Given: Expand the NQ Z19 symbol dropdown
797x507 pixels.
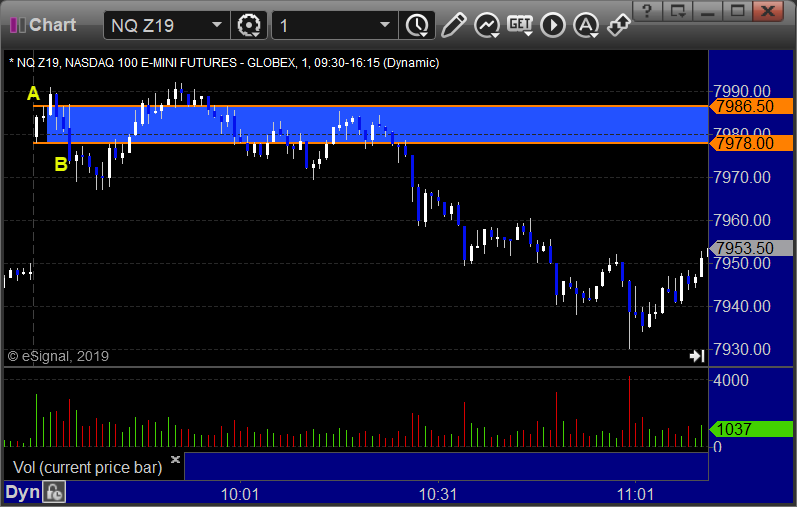Looking at the screenshot, I should [217, 24].
